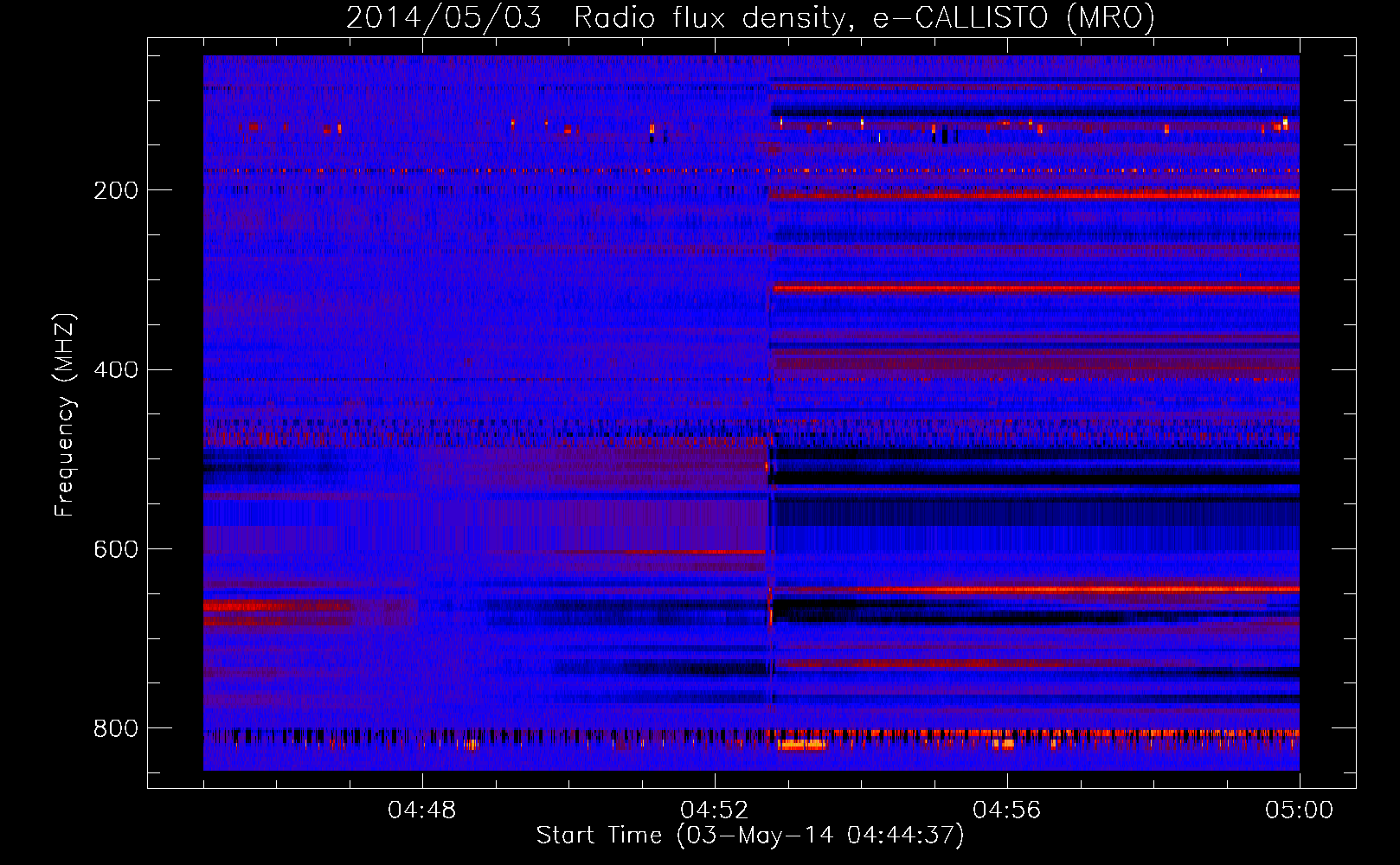Click the 600 frequency tick label
Viewport: 1400px width, 865px height.
pos(116,550)
